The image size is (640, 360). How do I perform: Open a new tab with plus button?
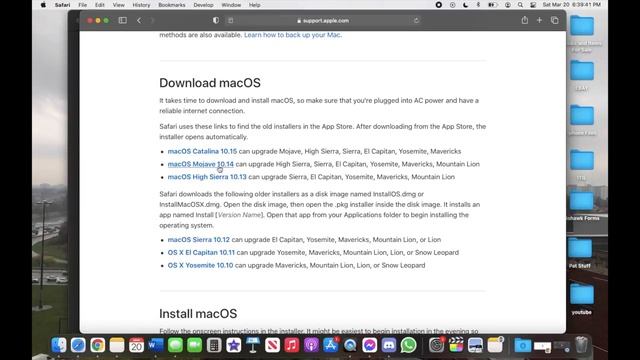[539, 20]
